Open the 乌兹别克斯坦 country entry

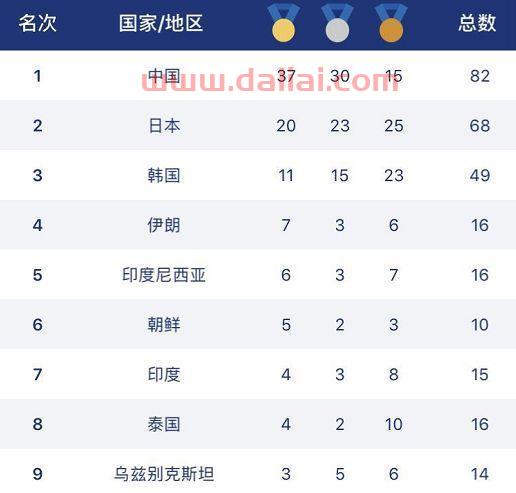164,474
